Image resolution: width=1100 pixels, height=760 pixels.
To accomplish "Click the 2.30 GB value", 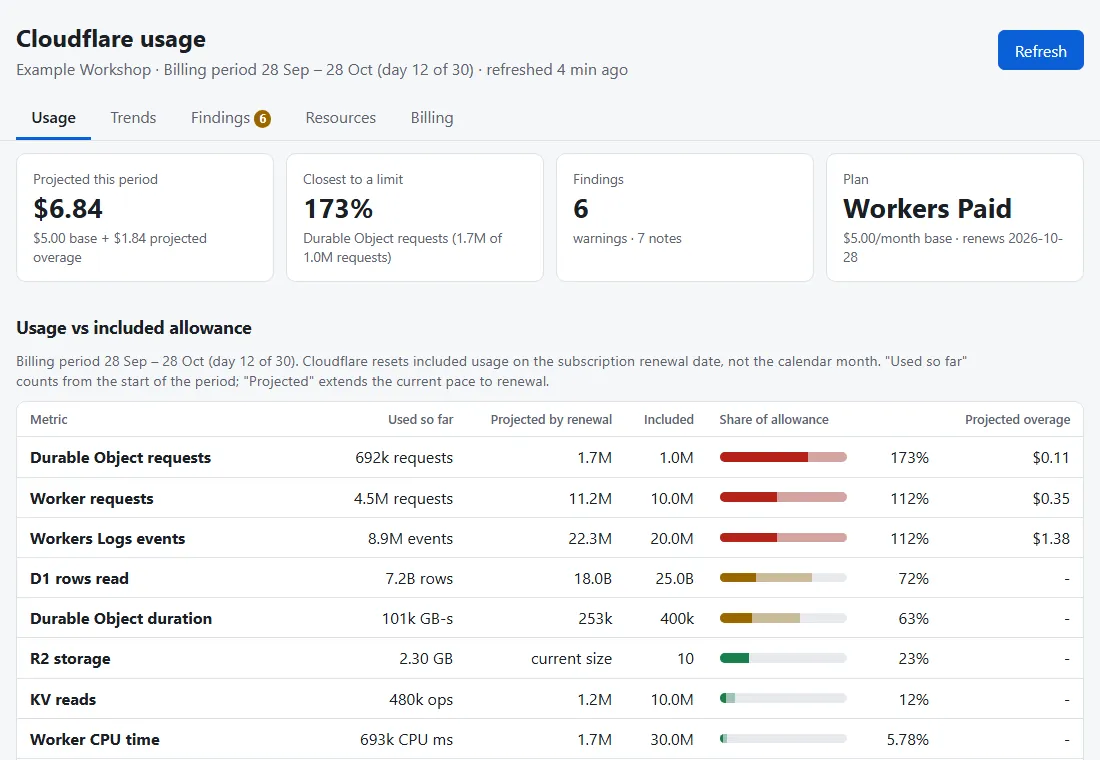I will coord(426,658).
